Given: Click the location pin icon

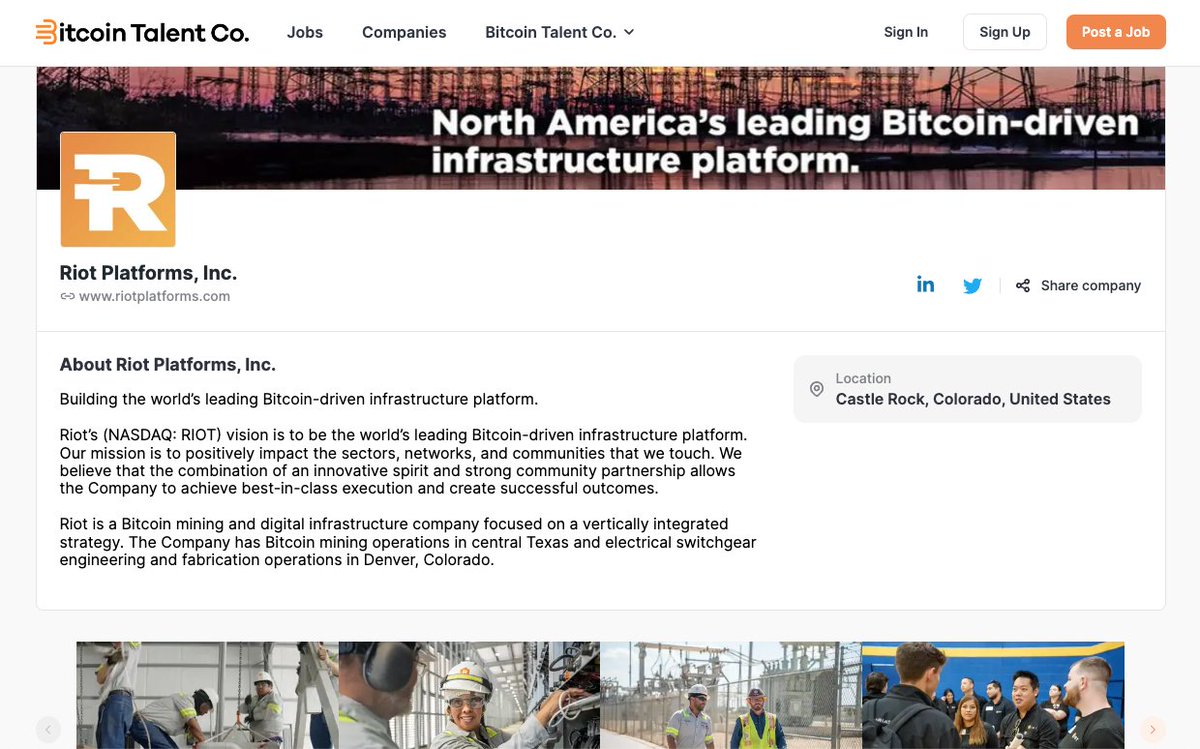Looking at the screenshot, I should tap(817, 389).
